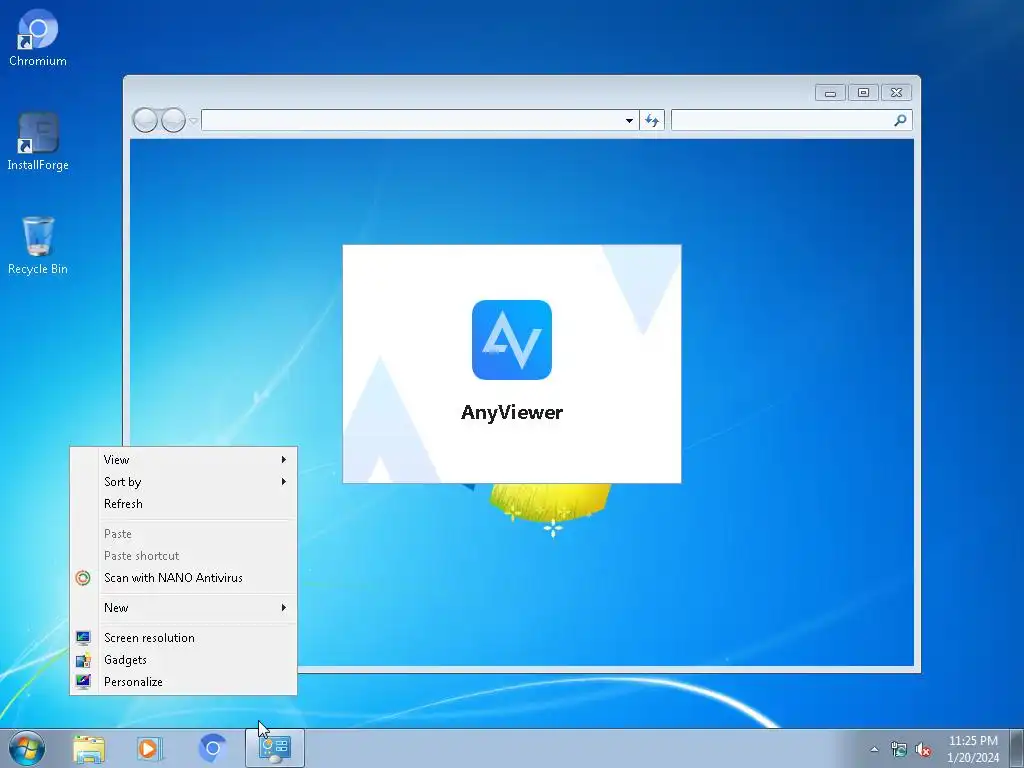Select Personalize in the context menu
Screen dimensions: 1024x768
click(x=184, y=682)
